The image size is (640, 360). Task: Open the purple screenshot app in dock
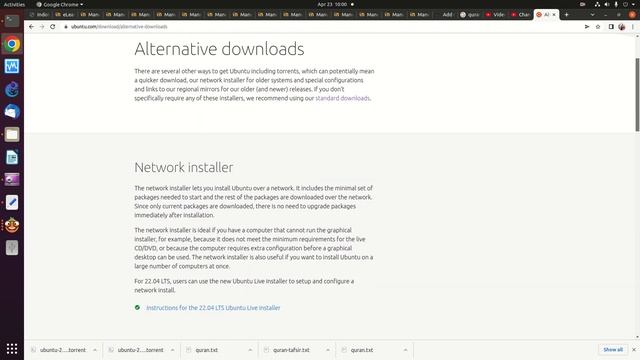click(x=12, y=180)
